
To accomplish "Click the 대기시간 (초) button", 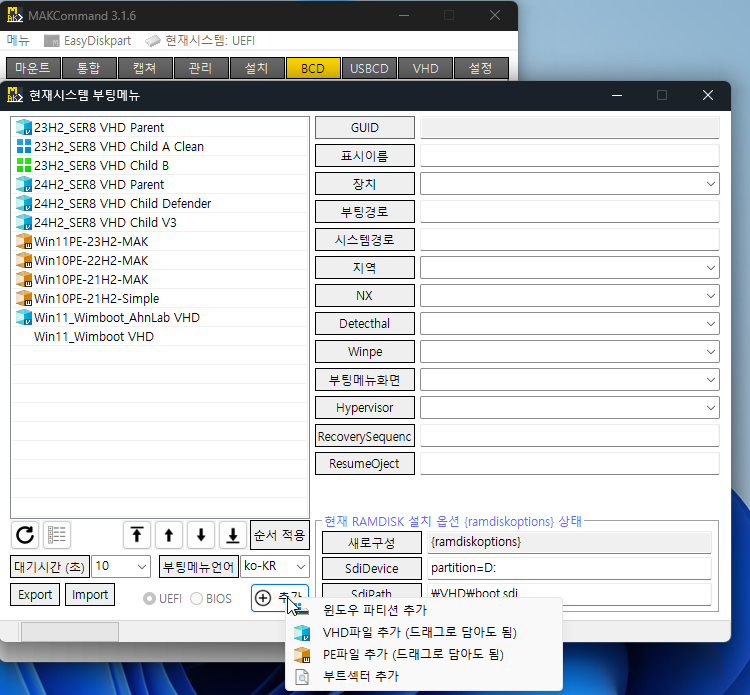I will click(50, 567).
